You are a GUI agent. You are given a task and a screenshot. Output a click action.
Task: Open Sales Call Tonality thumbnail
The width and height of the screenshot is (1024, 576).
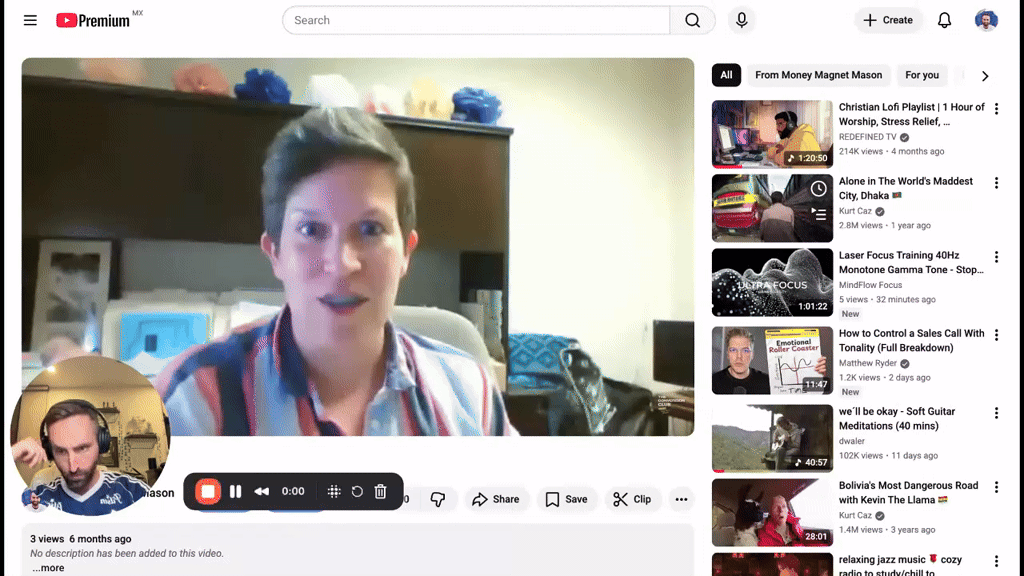pos(772,360)
